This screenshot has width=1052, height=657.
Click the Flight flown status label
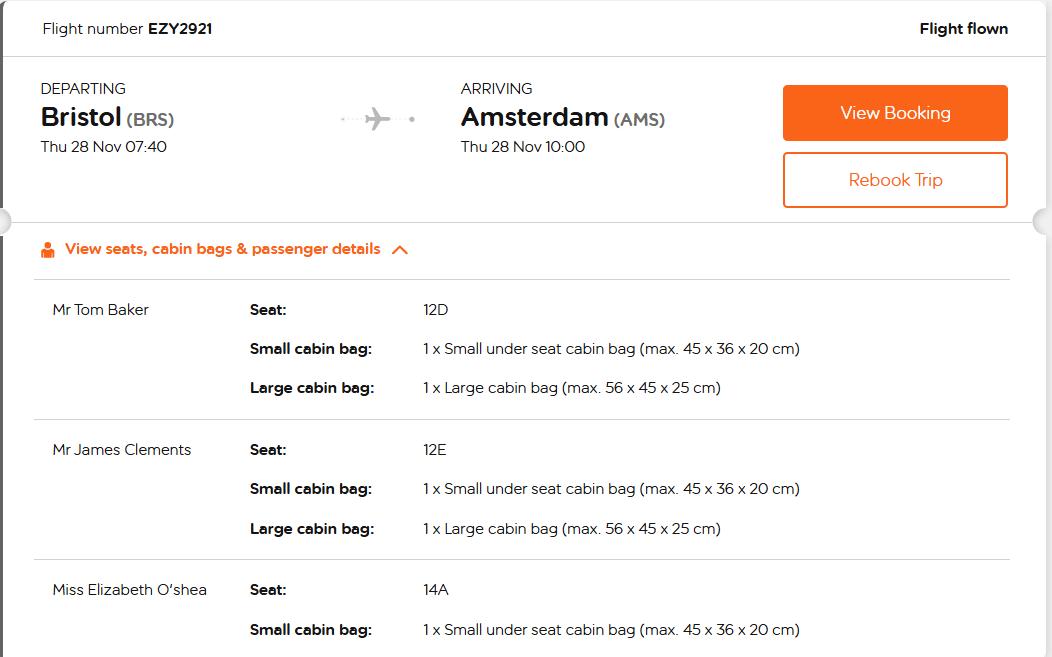(963, 29)
